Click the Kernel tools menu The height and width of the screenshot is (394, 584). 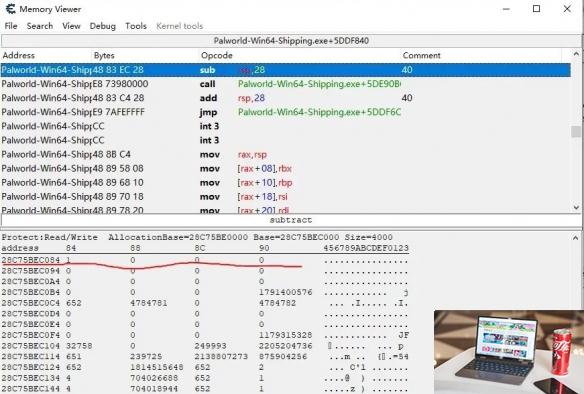tap(180, 26)
